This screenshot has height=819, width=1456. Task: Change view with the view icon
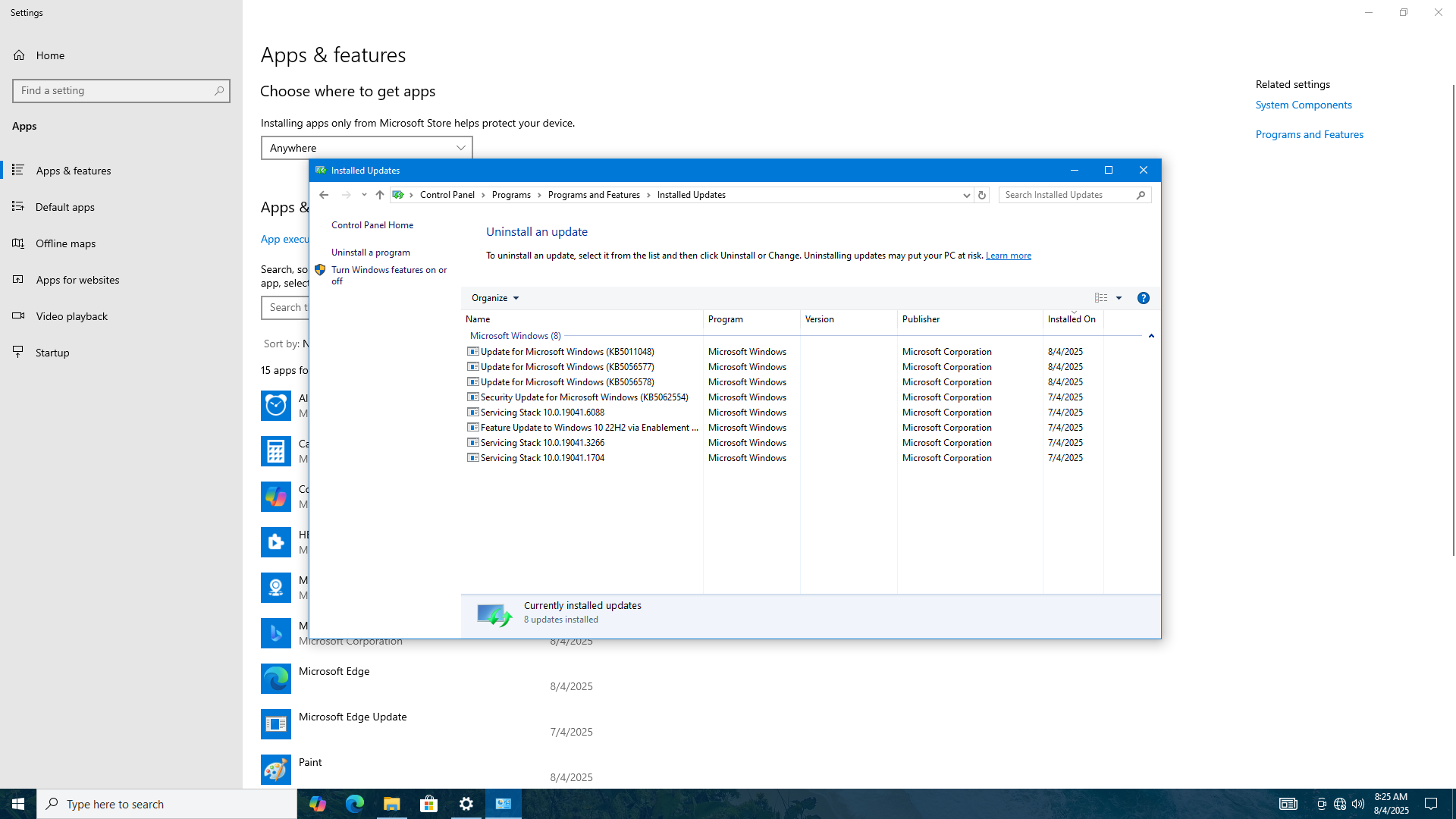[x=1101, y=298]
